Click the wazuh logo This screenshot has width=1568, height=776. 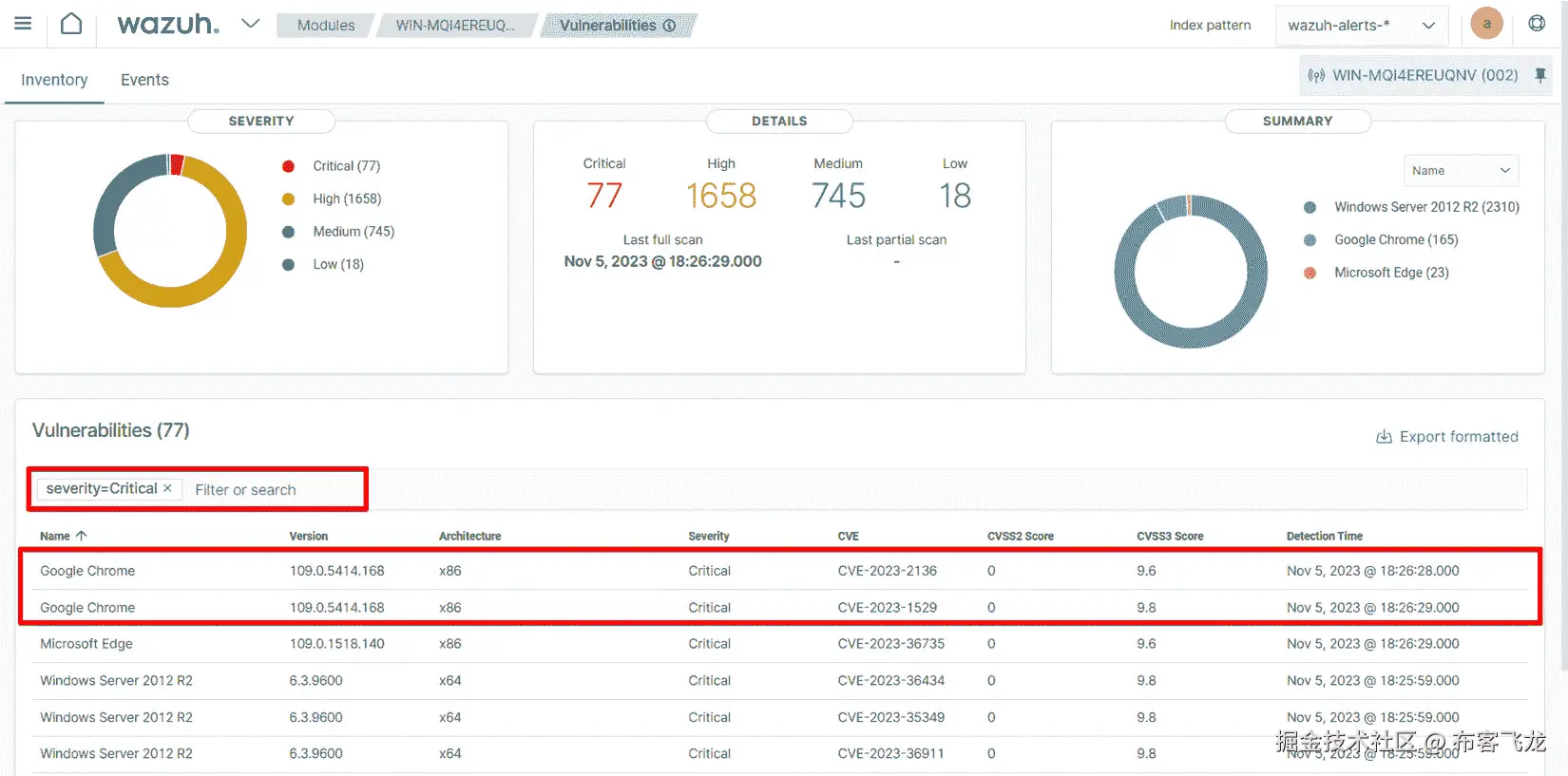click(168, 24)
